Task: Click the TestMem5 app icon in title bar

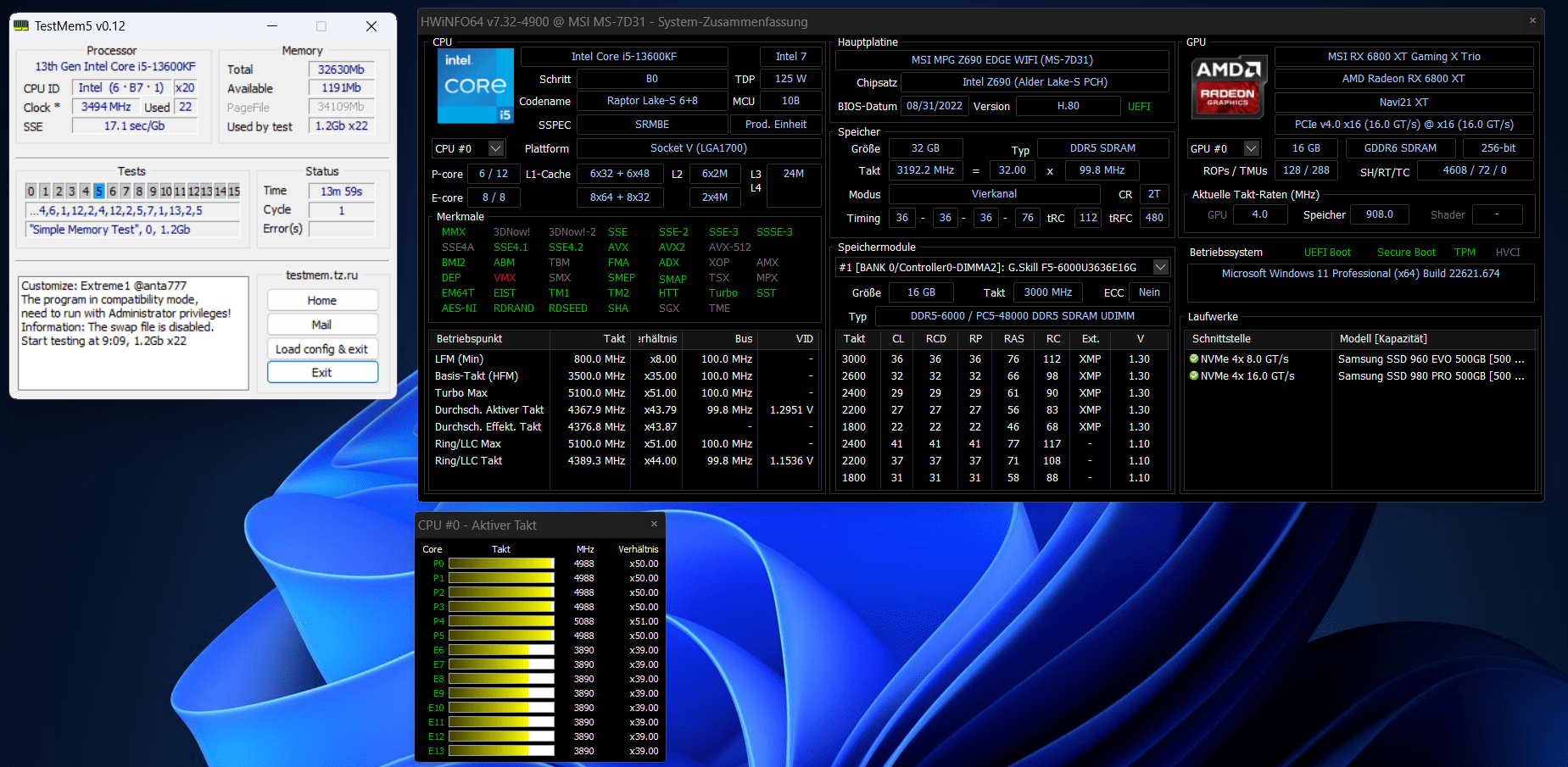Action: point(22,26)
